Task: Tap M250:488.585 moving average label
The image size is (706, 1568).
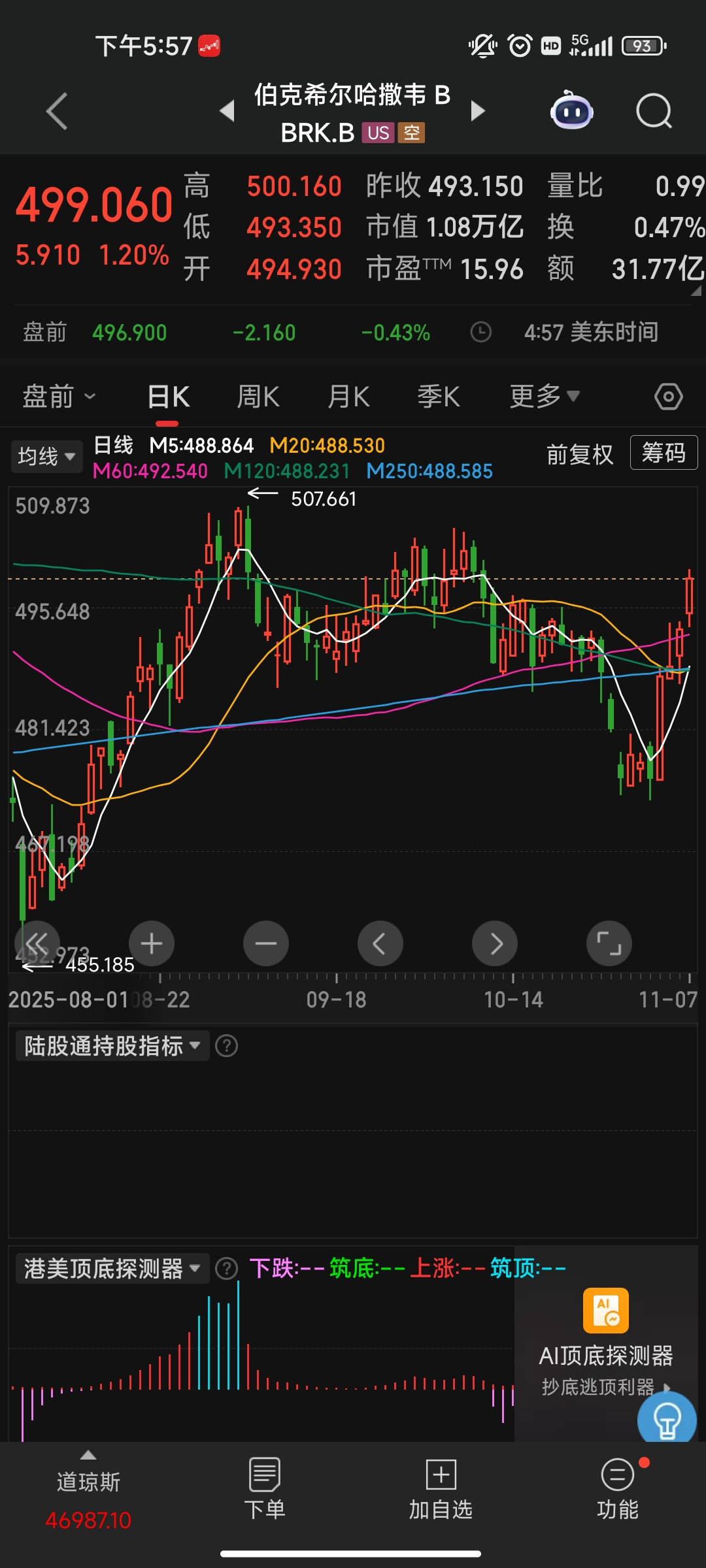Action: 429,471
